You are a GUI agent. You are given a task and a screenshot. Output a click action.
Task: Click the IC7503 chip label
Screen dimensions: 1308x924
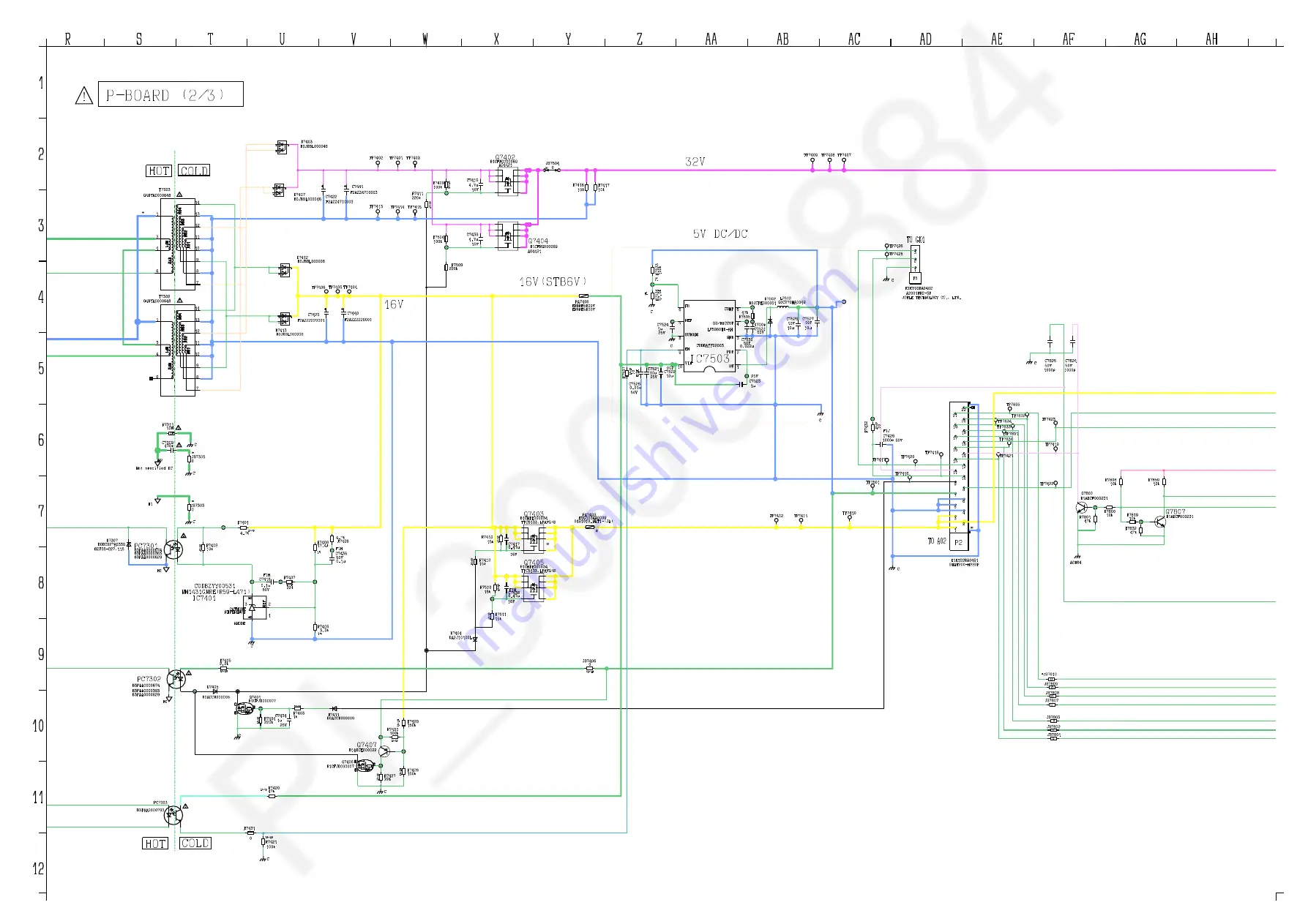pyautogui.click(x=711, y=358)
